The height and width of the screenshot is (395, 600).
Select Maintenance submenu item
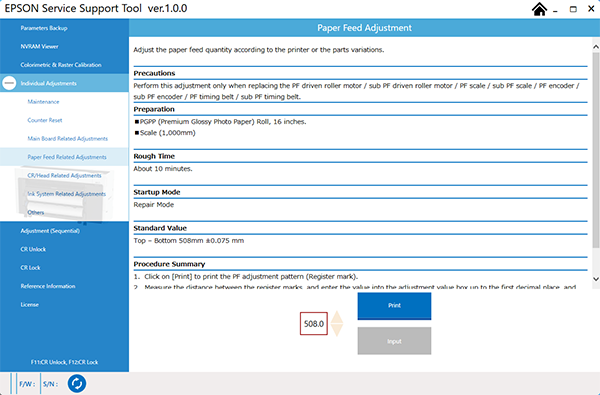(43, 102)
